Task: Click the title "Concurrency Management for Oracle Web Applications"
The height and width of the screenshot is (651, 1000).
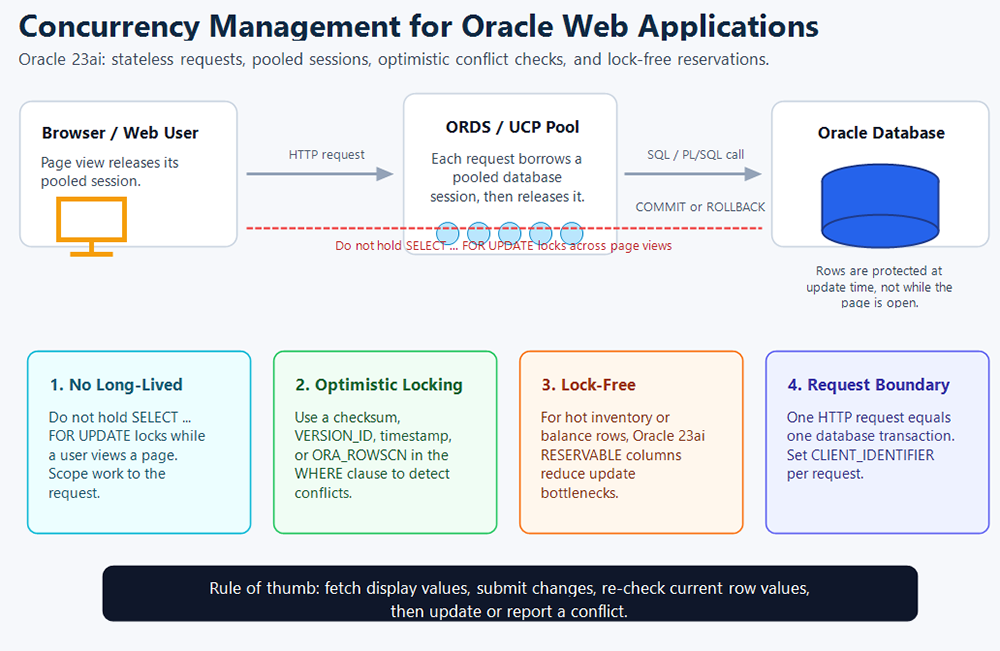Action: coord(418,26)
